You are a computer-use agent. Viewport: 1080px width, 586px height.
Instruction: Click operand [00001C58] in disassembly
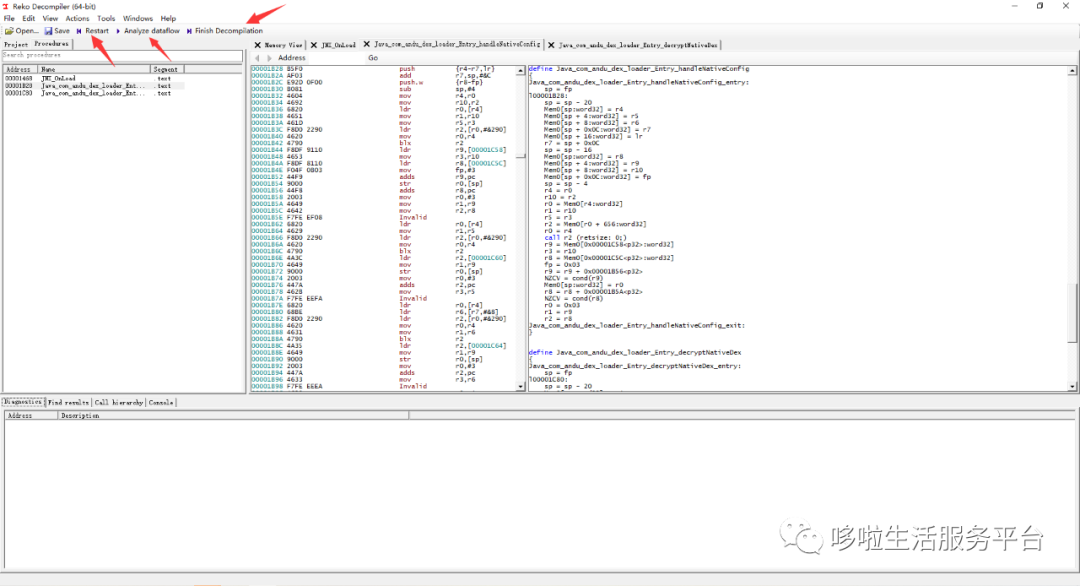pyautogui.click(x=487, y=150)
